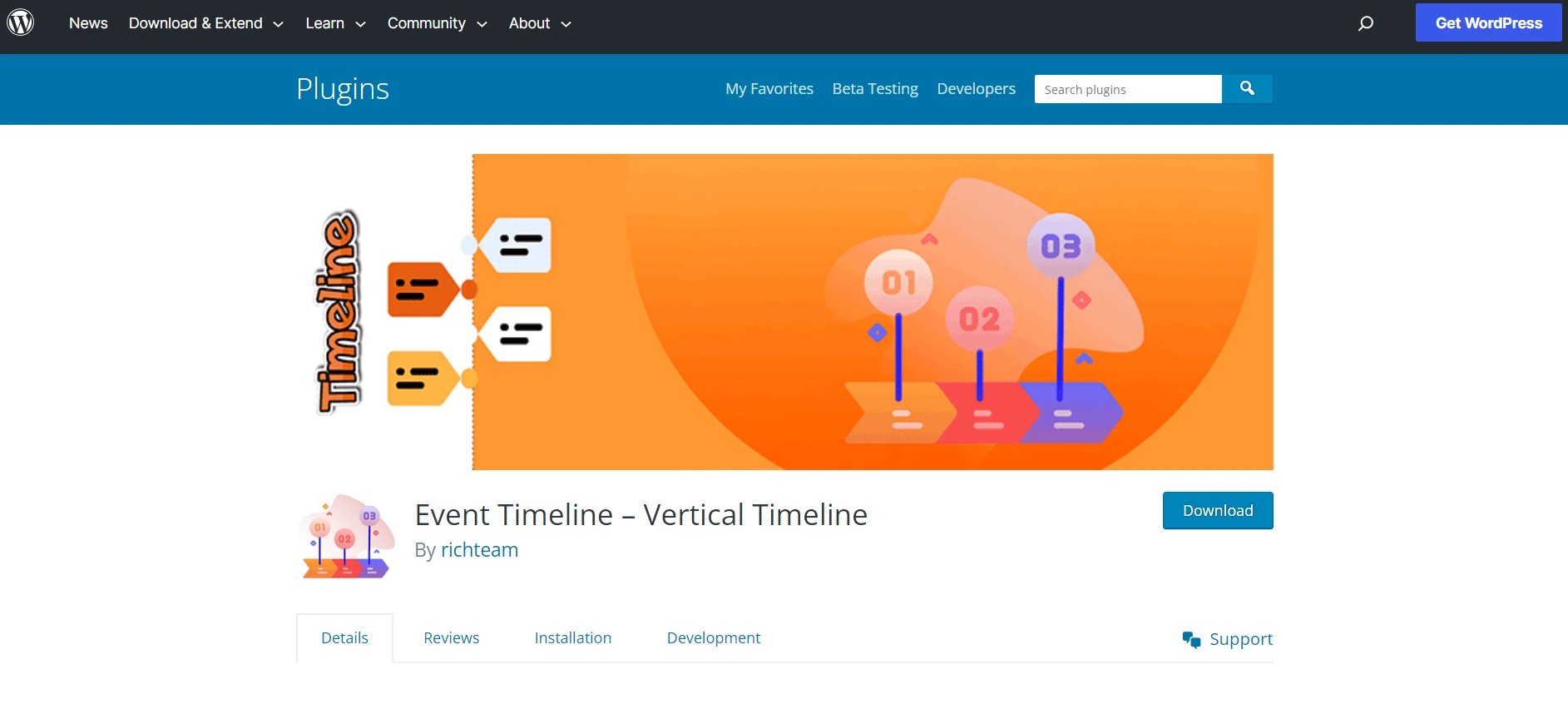Focus the Search plugins input field

(1128, 89)
